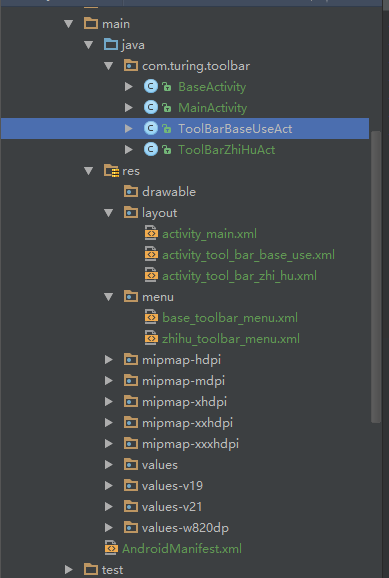Viewport: 389px width, 578px height.
Task: Click the values folder icon
Action: pyautogui.click(x=131, y=465)
